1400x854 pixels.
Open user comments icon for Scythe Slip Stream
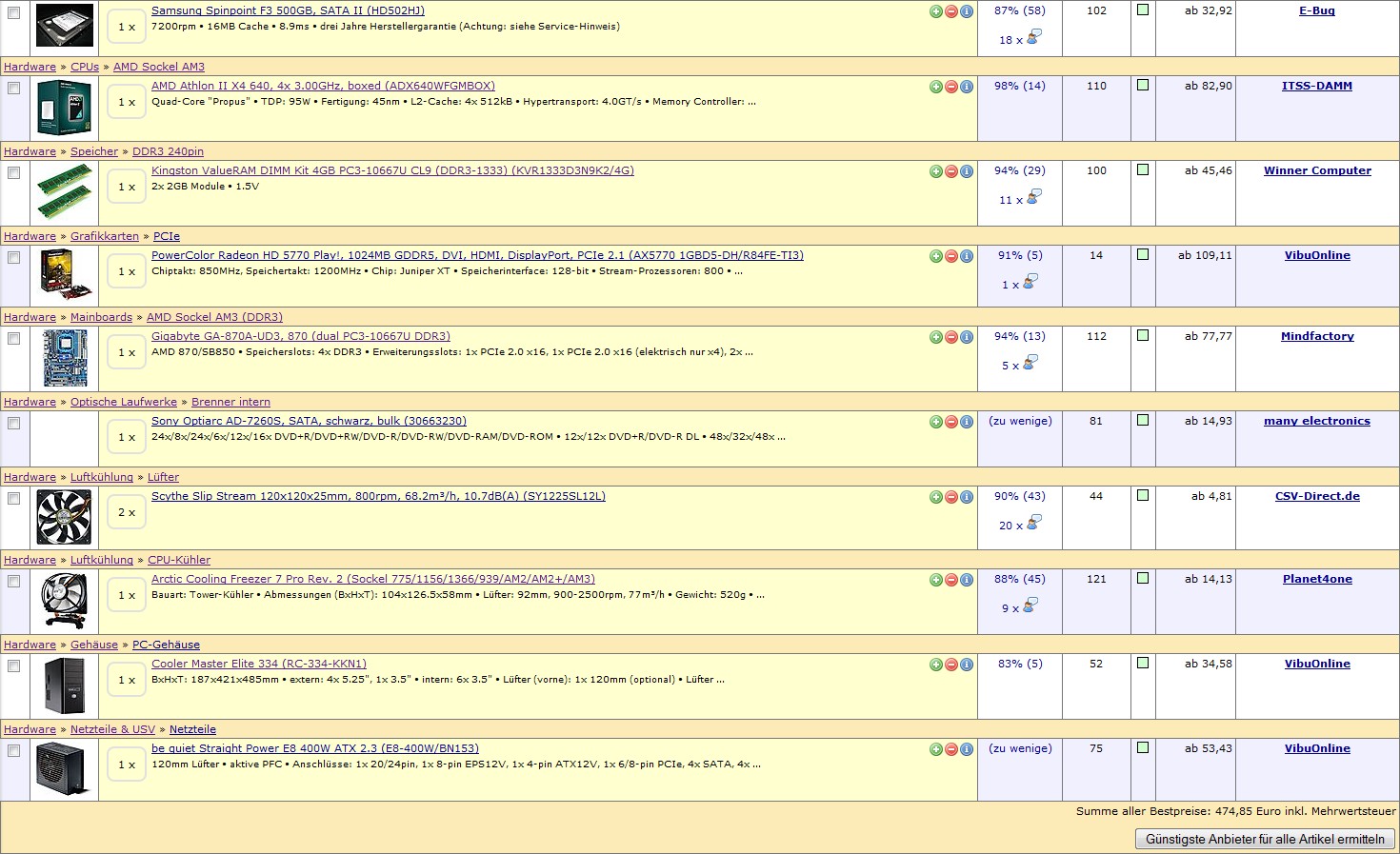(1033, 524)
